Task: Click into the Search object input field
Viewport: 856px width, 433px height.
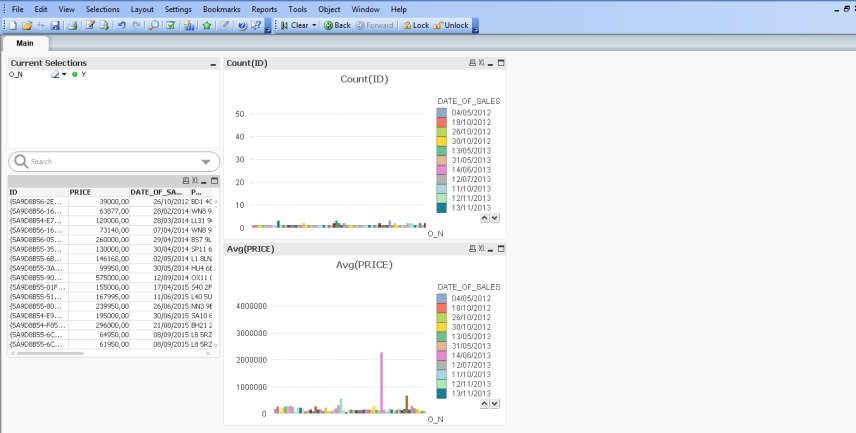Action: point(112,162)
